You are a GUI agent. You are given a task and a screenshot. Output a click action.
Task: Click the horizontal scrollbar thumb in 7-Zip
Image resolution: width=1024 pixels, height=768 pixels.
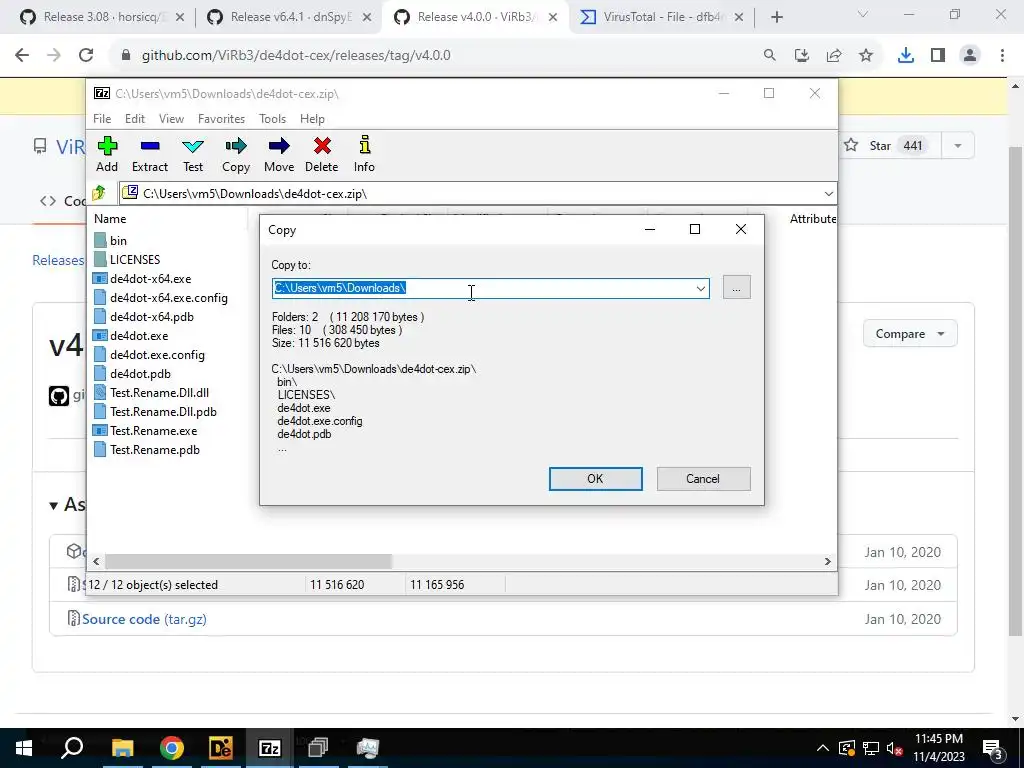point(248,562)
